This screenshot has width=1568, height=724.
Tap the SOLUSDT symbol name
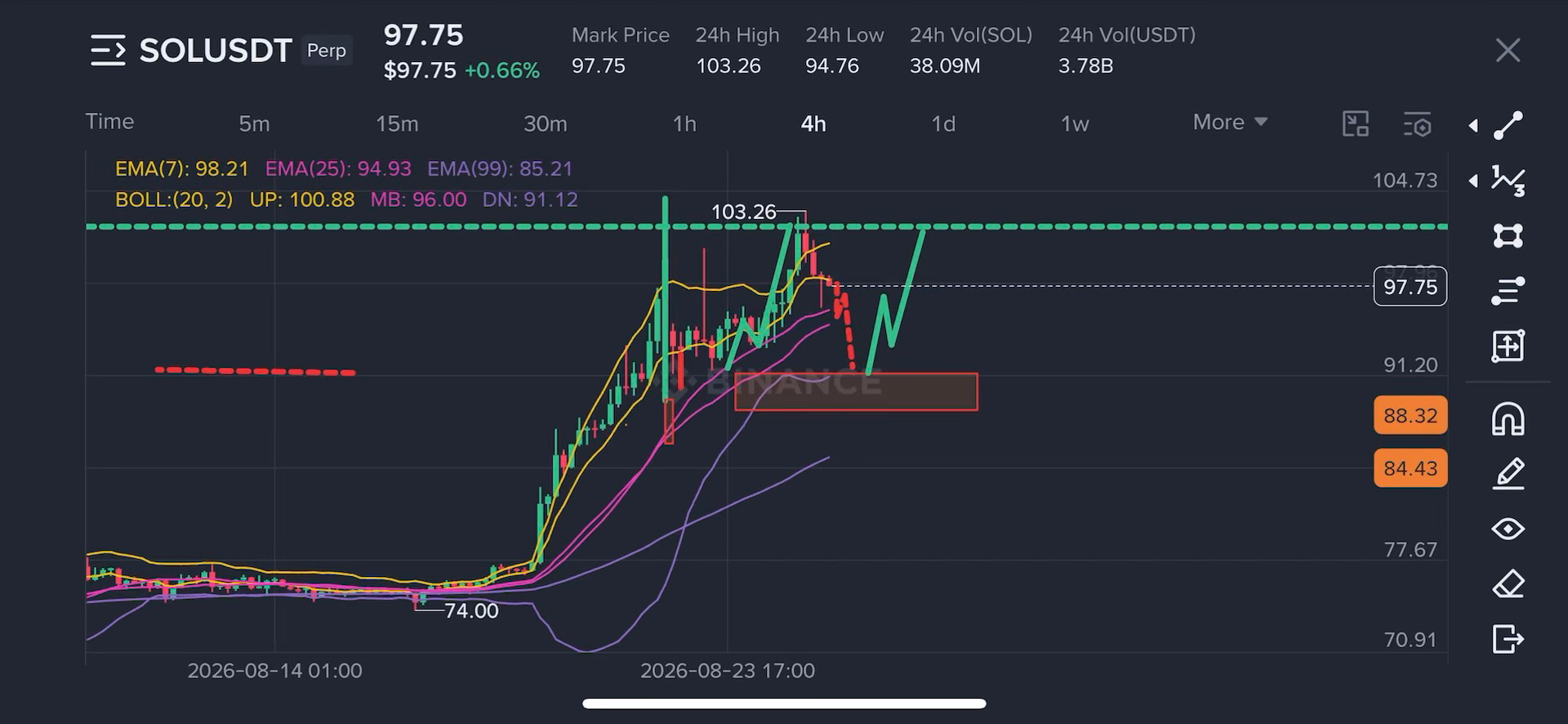point(216,51)
